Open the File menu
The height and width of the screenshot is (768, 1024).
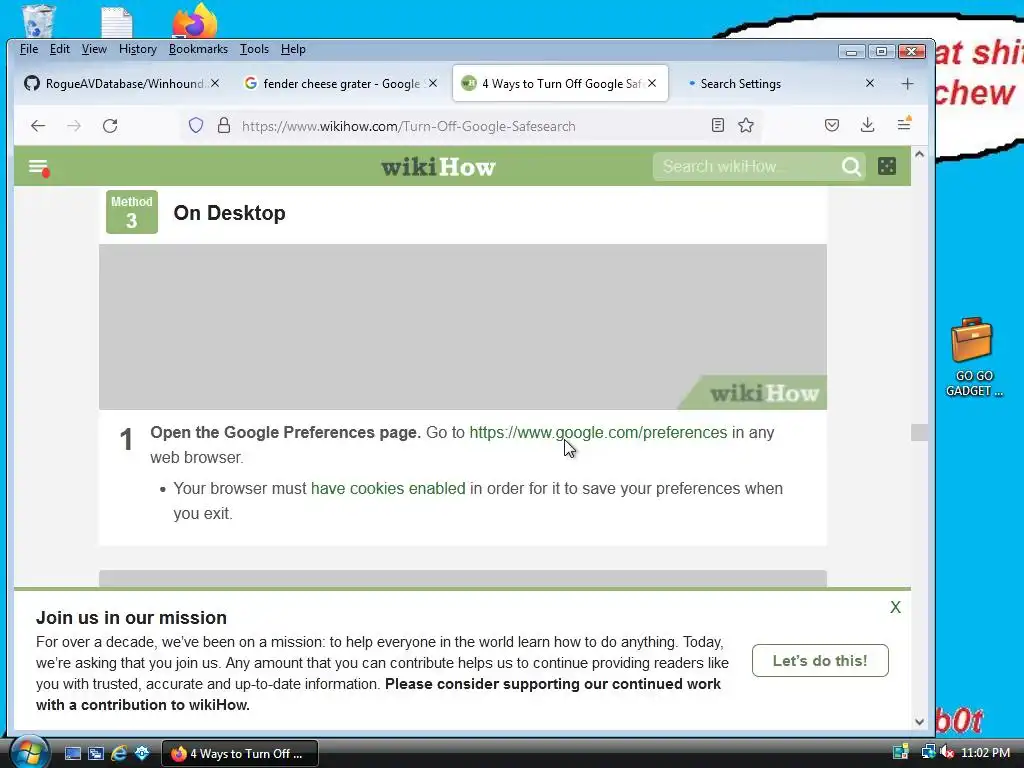click(29, 49)
